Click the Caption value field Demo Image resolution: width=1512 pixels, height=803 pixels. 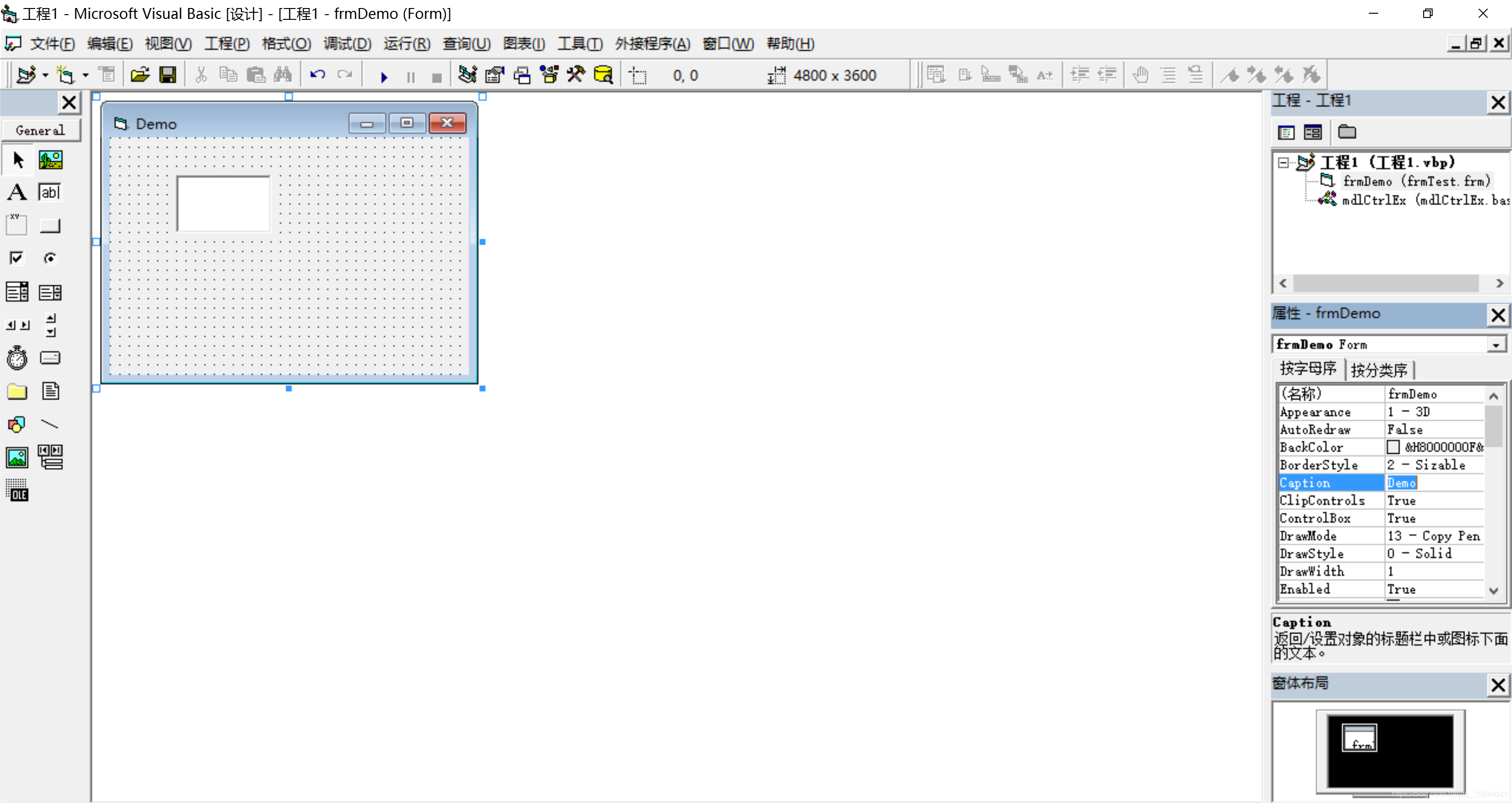pyautogui.click(x=1435, y=483)
